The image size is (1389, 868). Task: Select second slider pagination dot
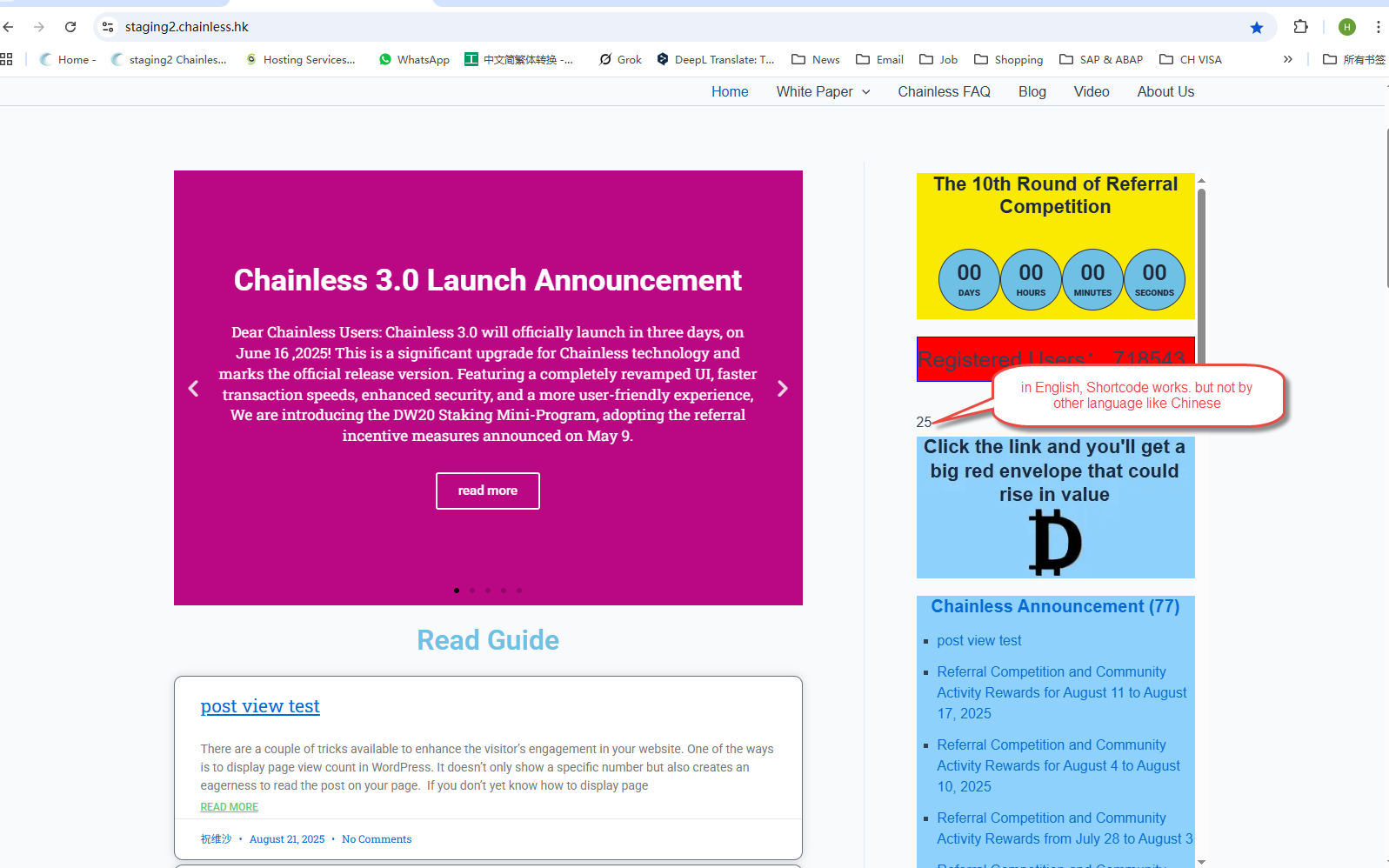[x=472, y=591]
